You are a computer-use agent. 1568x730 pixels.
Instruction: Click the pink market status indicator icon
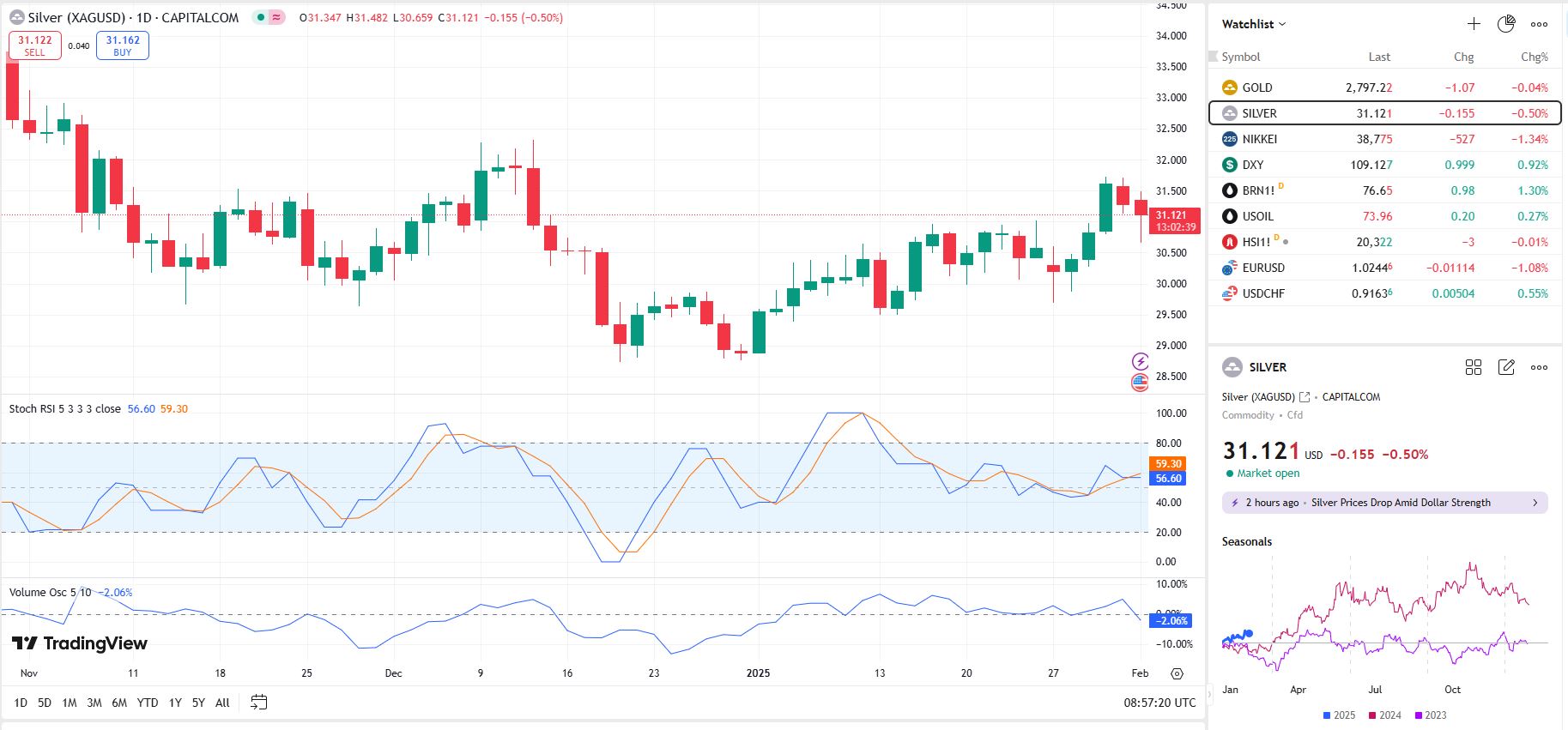pyautogui.click(x=277, y=17)
